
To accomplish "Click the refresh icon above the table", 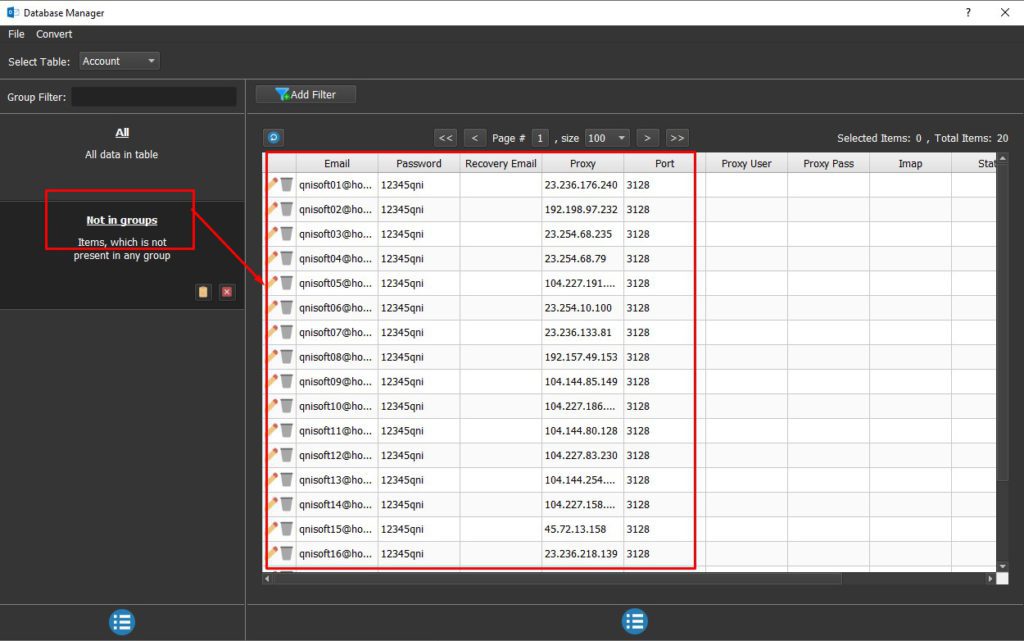I will 274,137.
